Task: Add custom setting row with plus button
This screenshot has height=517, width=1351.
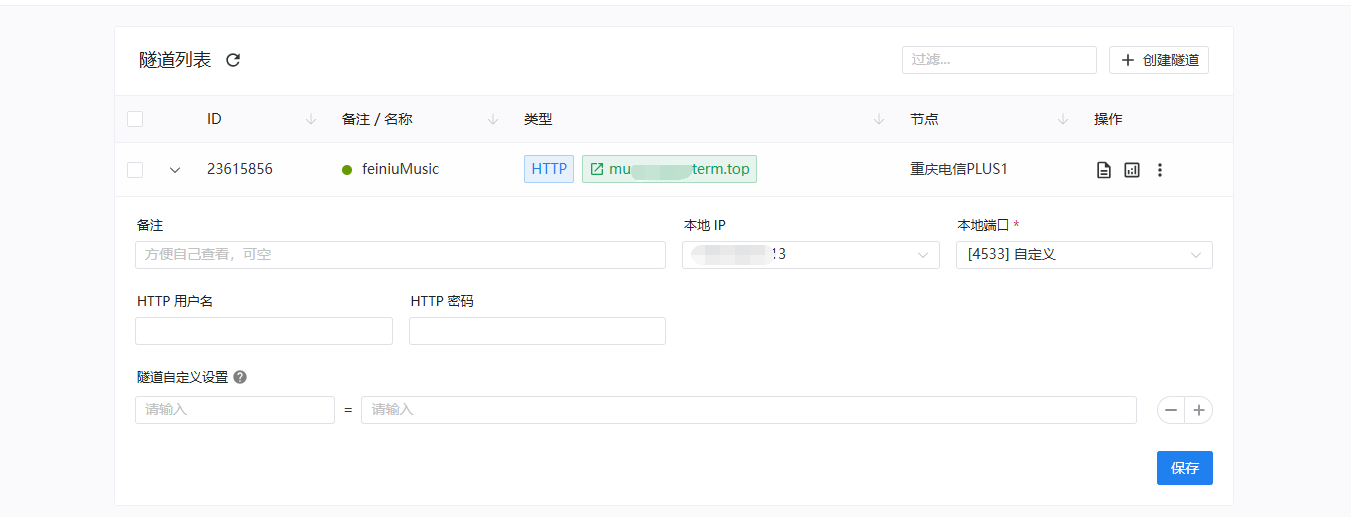Action: [x=1199, y=410]
